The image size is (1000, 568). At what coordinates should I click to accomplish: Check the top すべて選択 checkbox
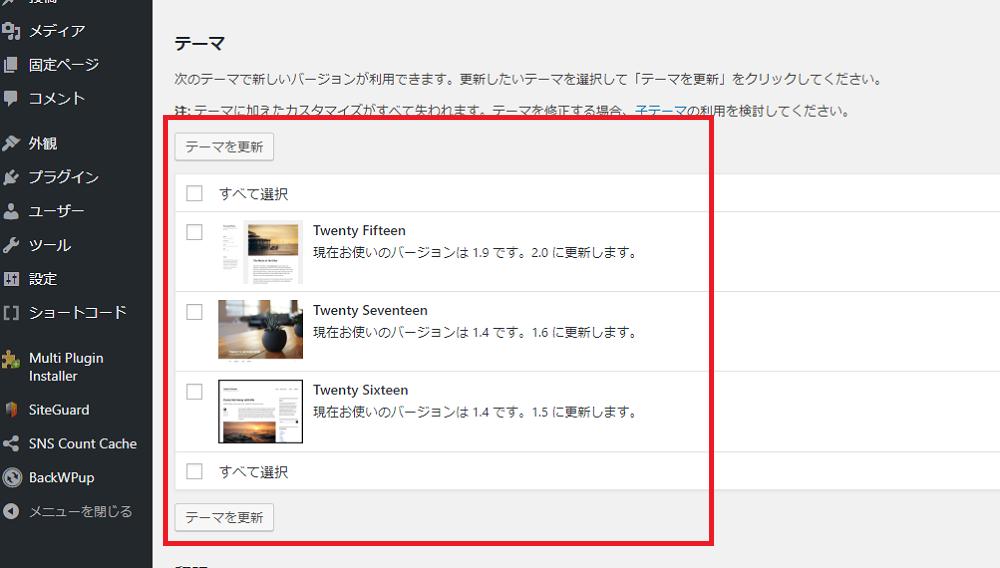click(x=195, y=193)
